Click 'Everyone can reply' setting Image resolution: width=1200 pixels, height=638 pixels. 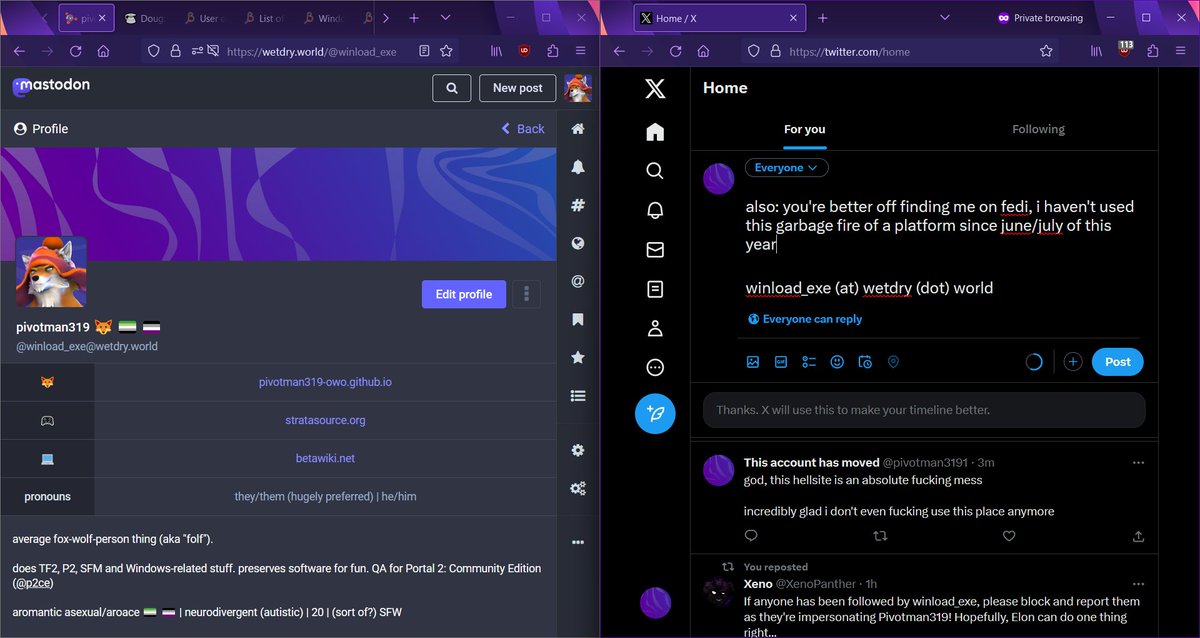pos(805,319)
